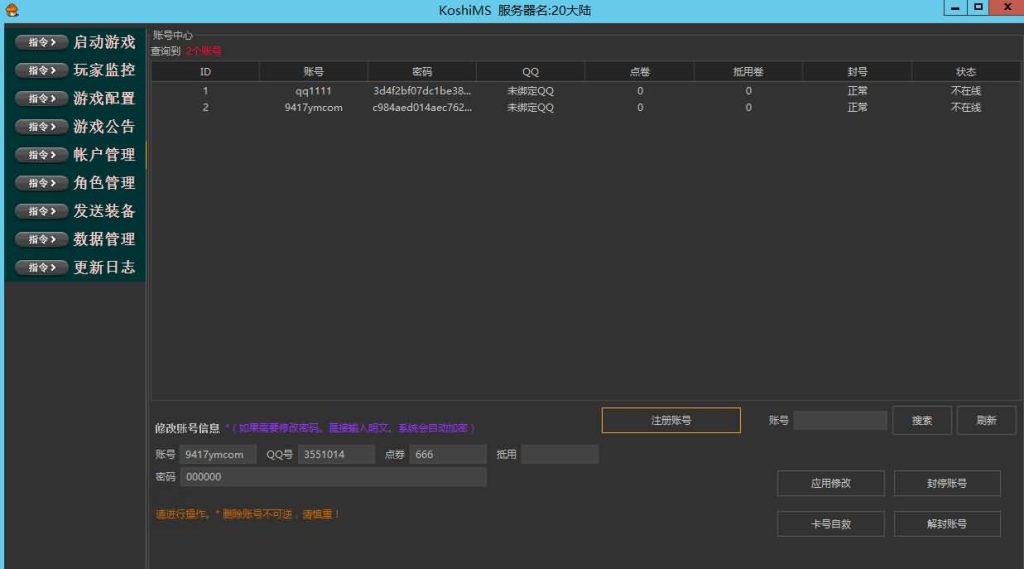Open the 启动游戏 menu item
This screenshot has height=569, width=1024.
(x=104, y=42)
